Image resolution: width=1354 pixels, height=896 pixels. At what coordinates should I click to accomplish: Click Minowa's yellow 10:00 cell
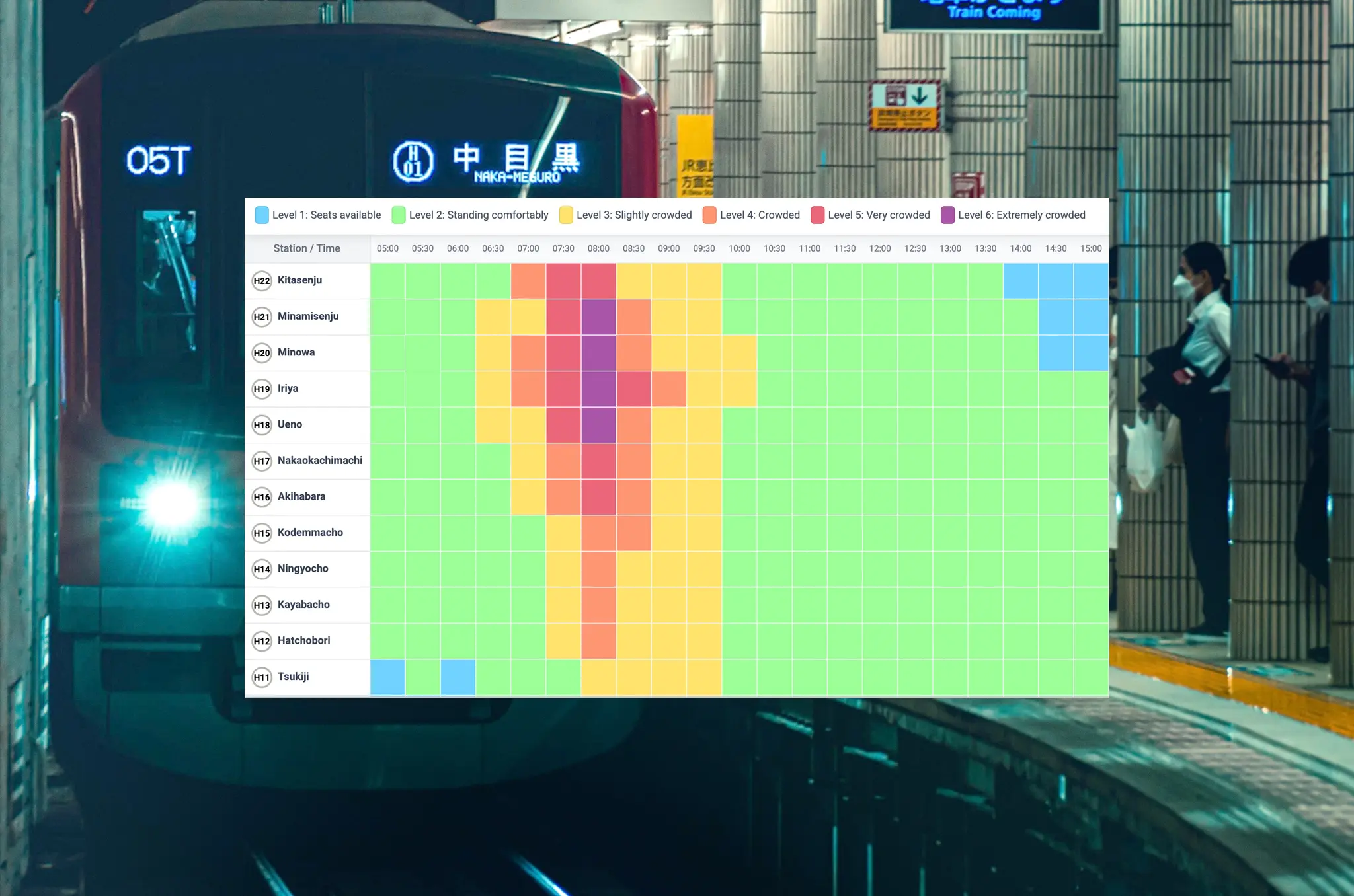point(739,353)
